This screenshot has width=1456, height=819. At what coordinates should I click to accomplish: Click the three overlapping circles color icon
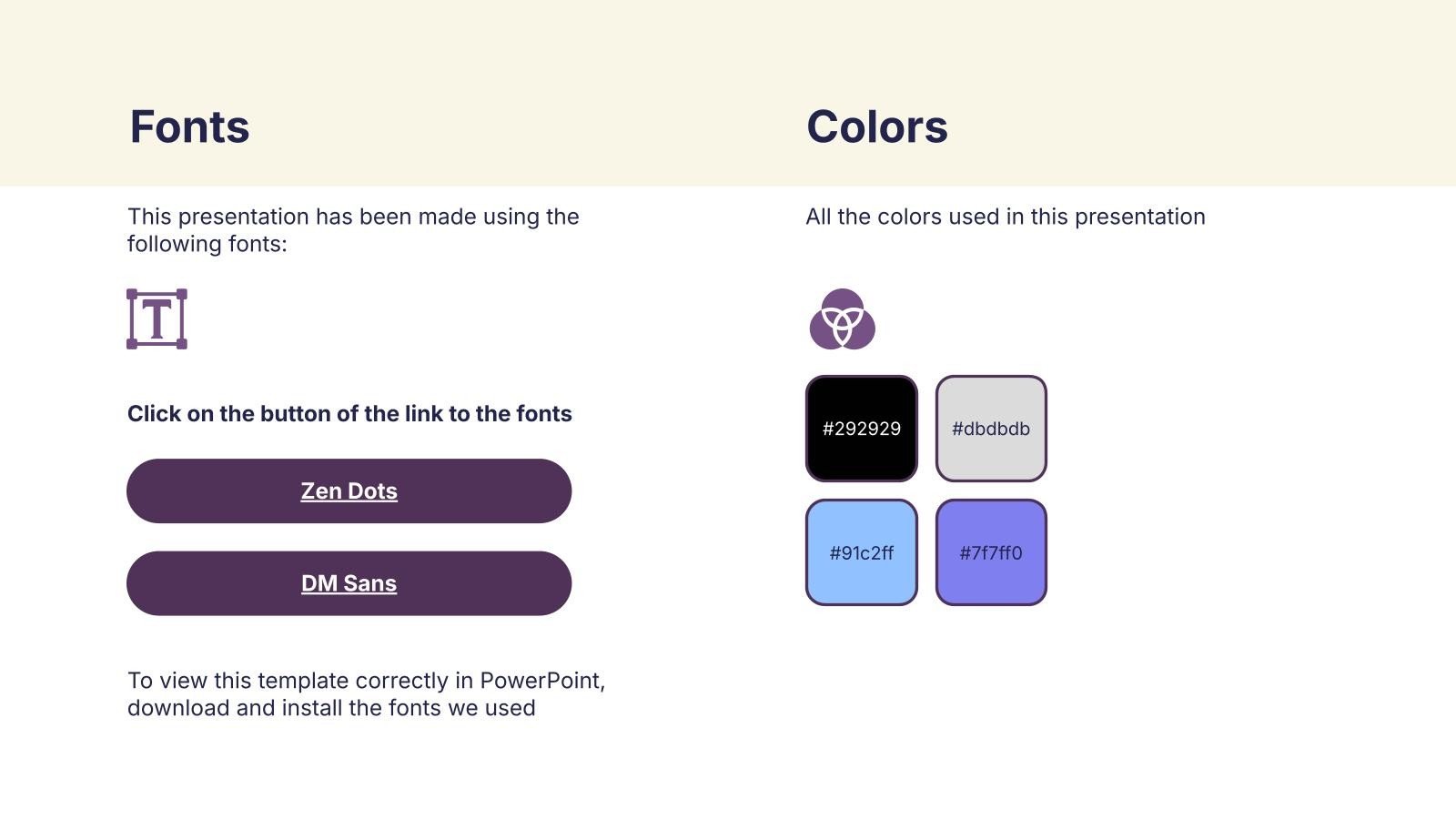(x=842, y=319)
